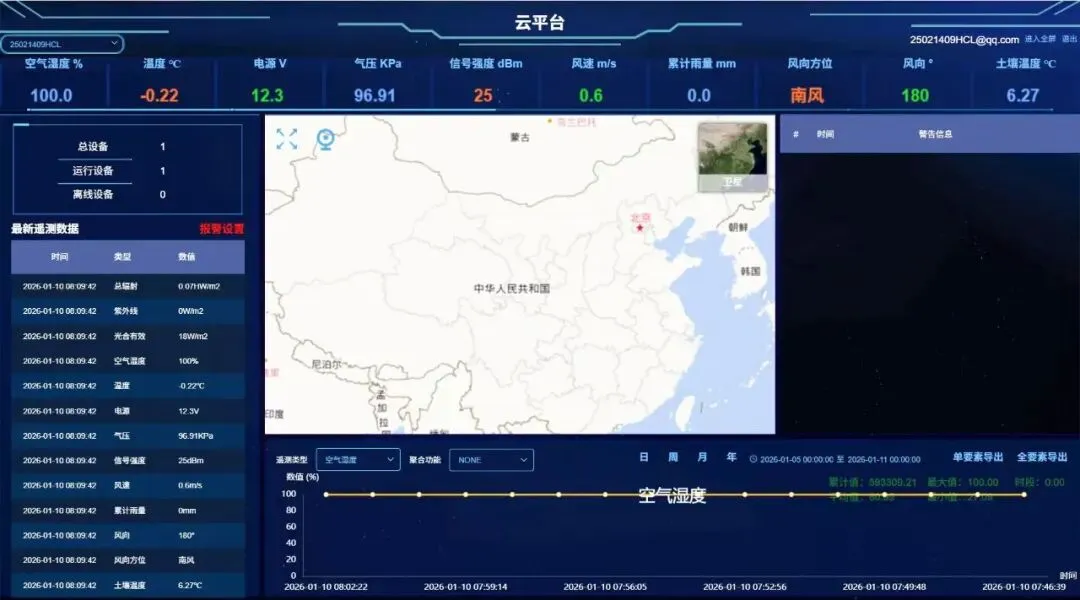Select the 总辐射 row in telemetry table
Screen dimensions: 1080x600
click(x=127, y=286)
